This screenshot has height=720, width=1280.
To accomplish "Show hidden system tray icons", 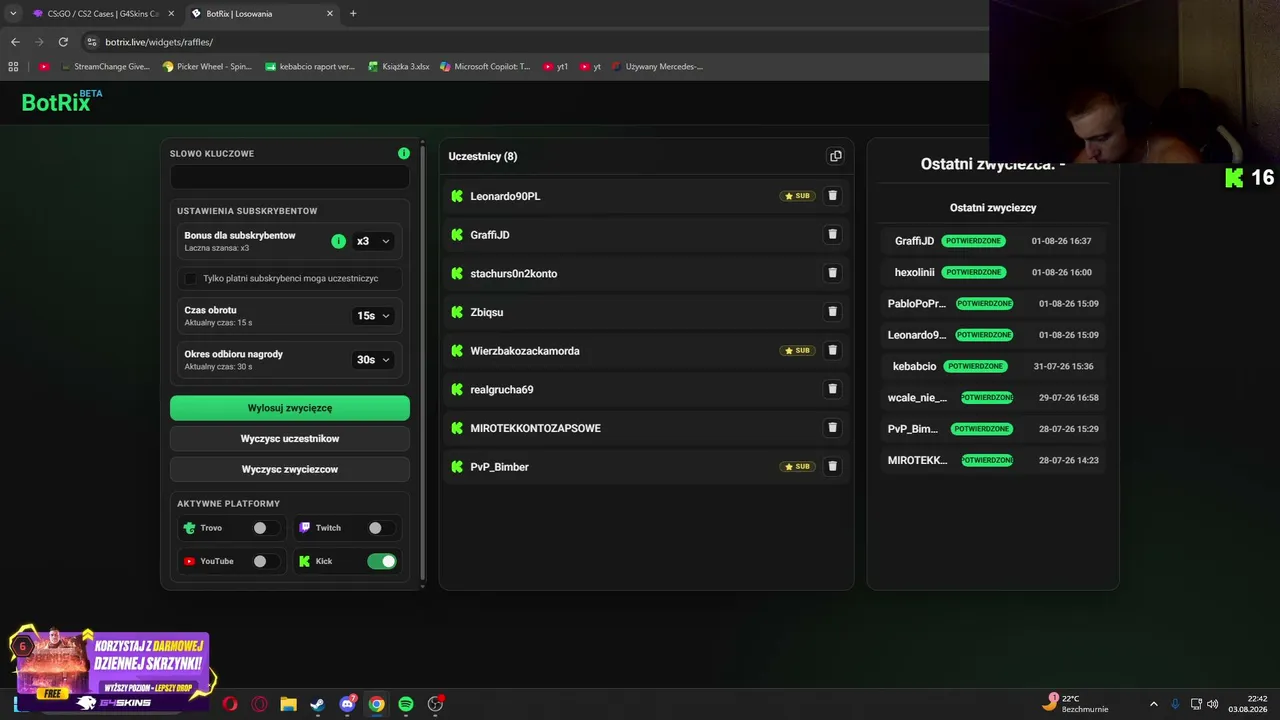I will click(1153, 704).
